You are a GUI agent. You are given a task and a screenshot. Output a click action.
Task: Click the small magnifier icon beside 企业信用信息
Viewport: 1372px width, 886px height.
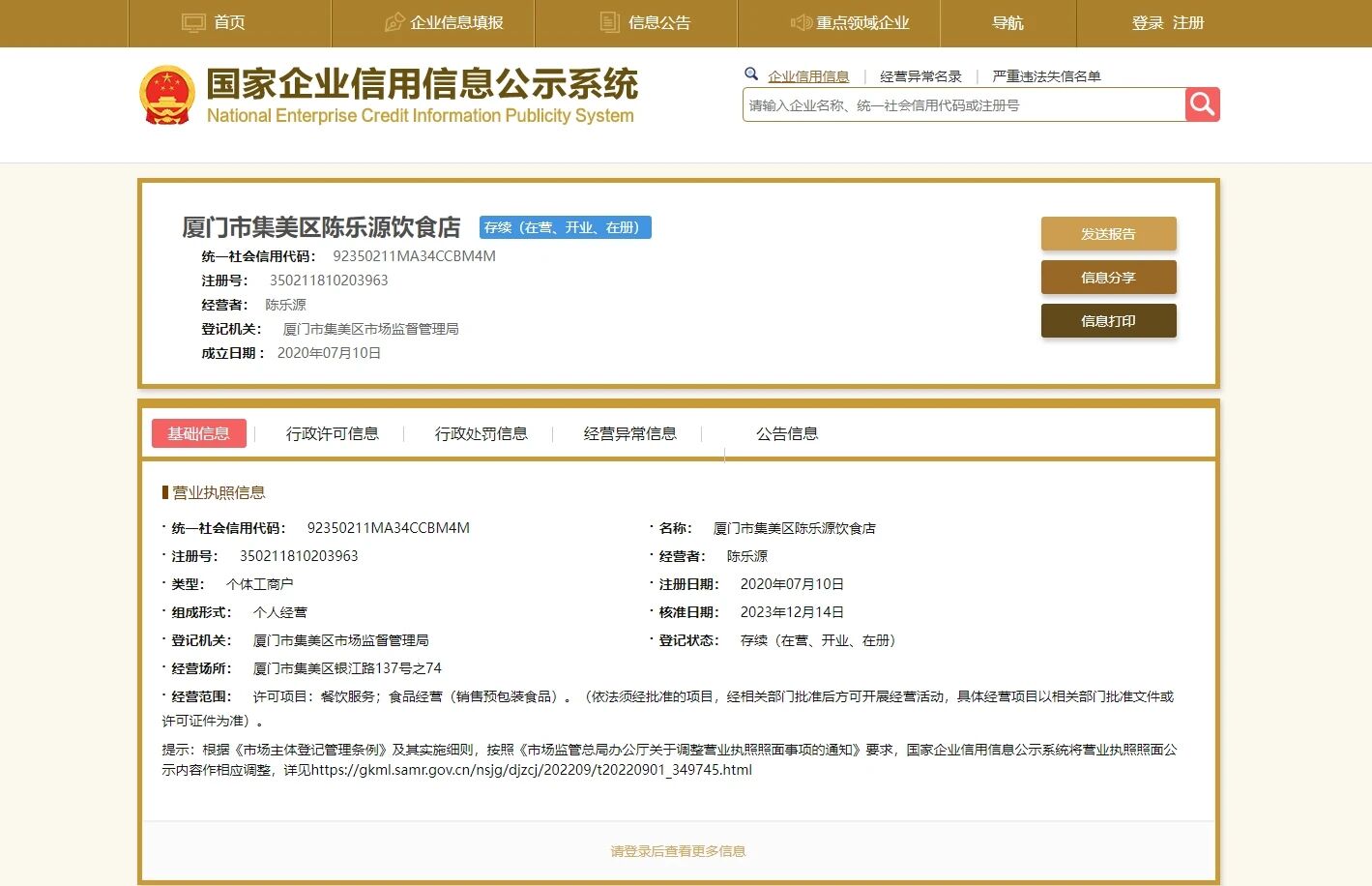751,74
